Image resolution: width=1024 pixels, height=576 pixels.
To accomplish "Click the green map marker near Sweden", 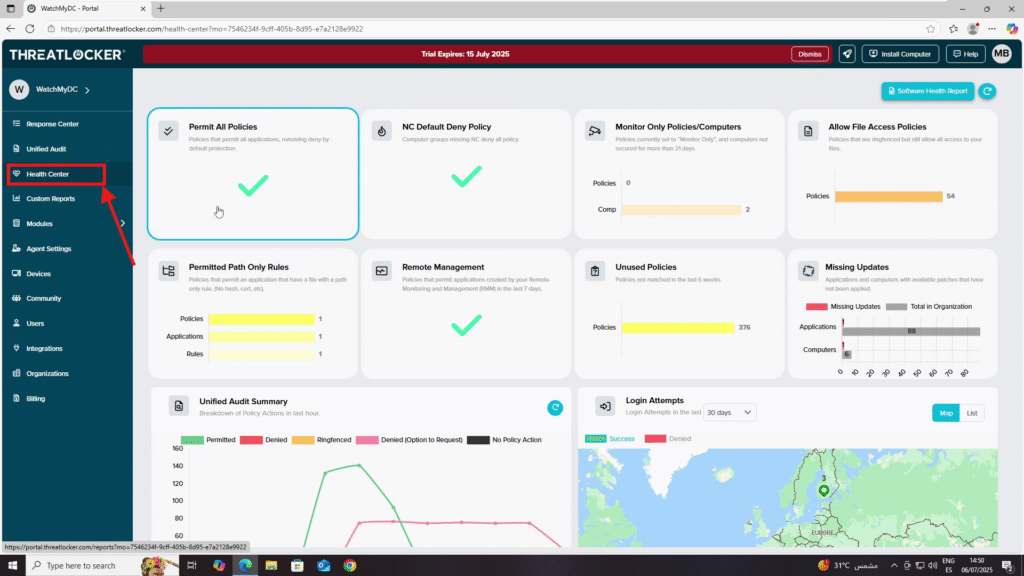I will pos(824,490).
